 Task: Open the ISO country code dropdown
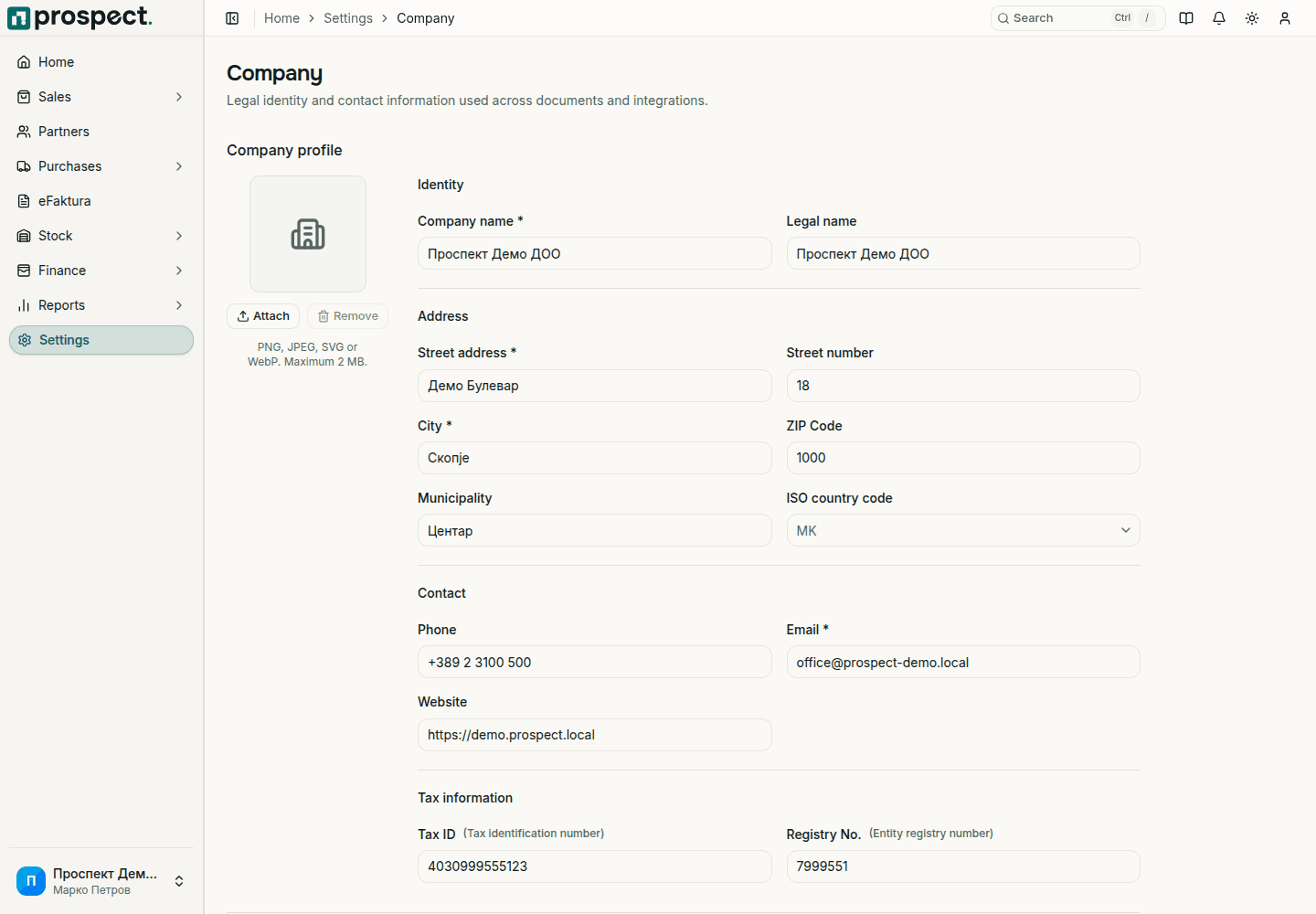point(963,530)
